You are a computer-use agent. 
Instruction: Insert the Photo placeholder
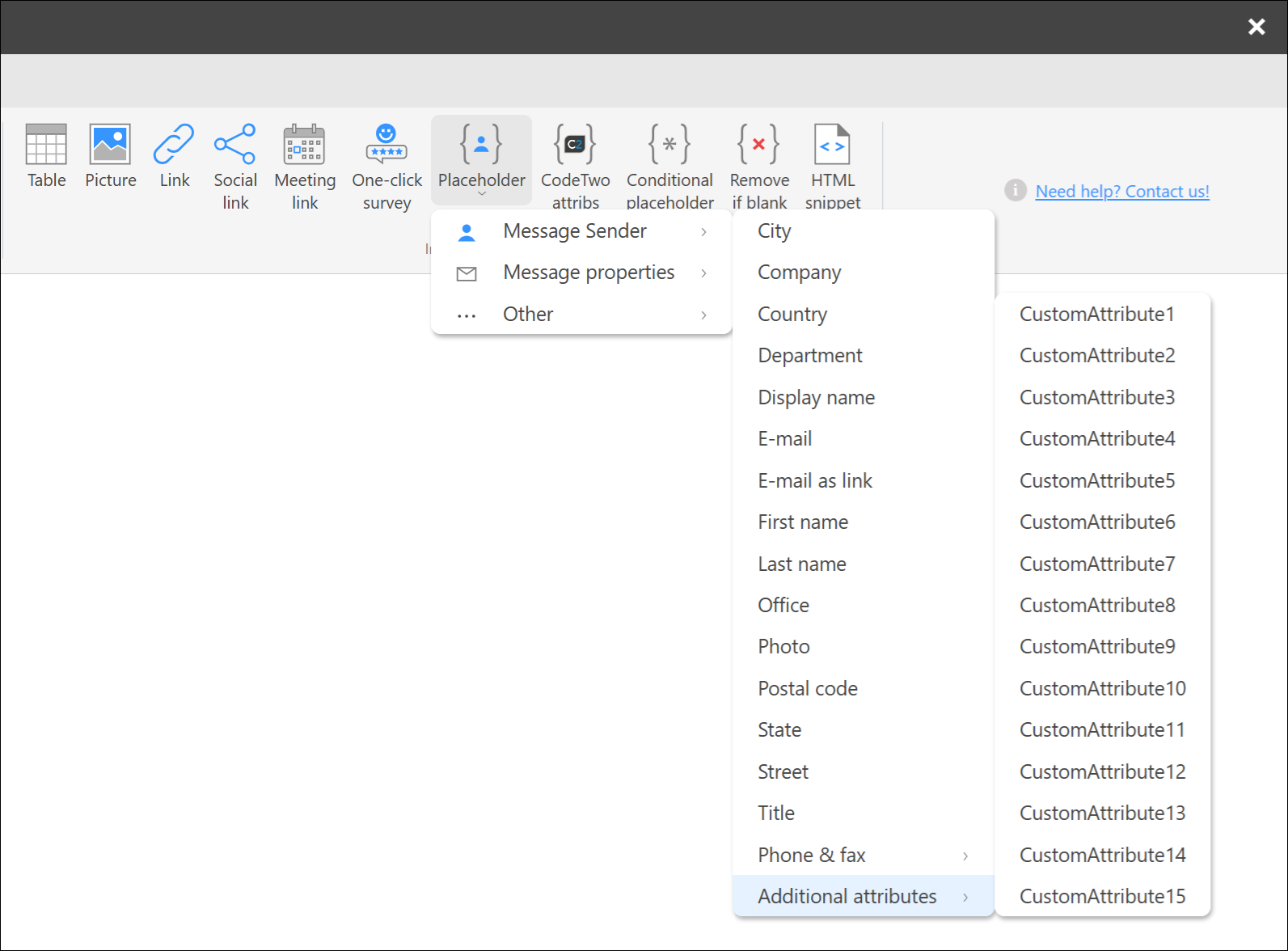863,647
